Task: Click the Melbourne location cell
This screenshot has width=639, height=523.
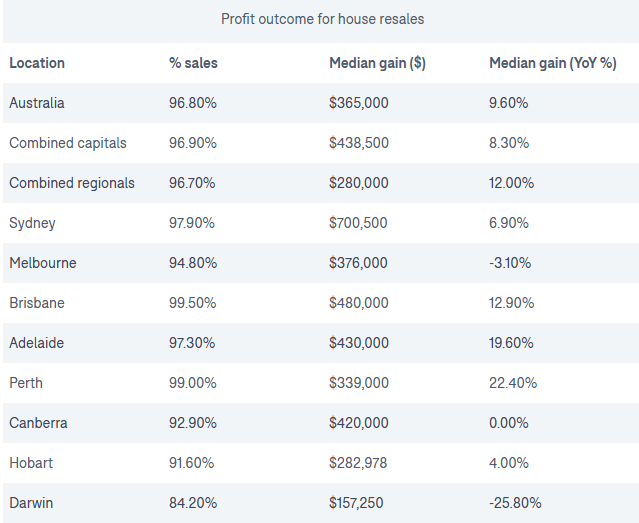Action: pyautogui.click(x=43, y=263)
